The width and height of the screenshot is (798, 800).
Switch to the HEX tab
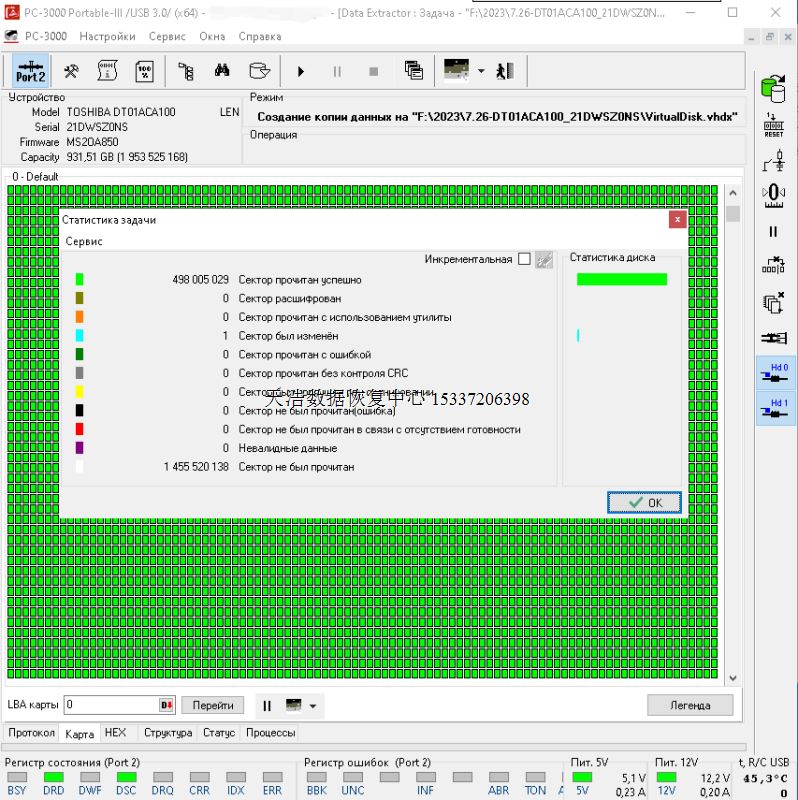click(x=115, y=733)
